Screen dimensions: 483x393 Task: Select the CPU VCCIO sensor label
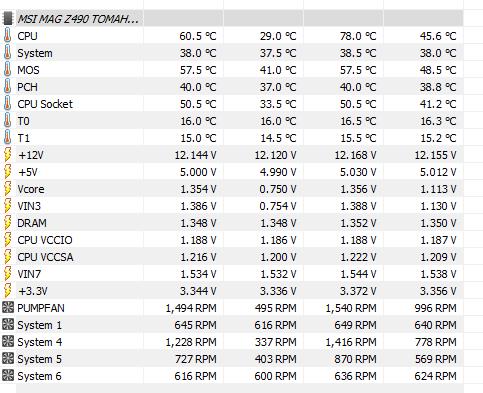click(45, 240)
